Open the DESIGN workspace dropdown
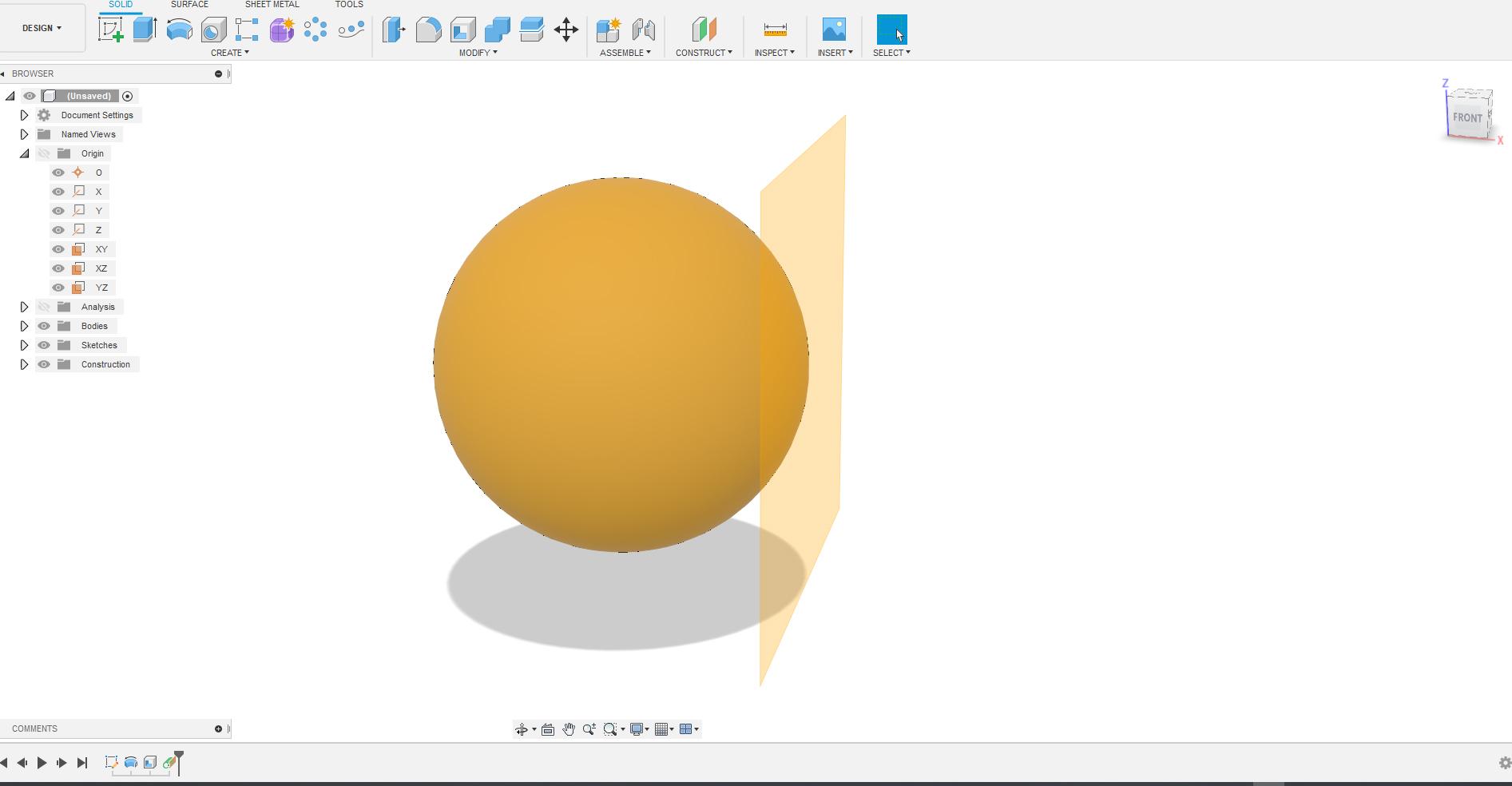Viewport: 1512px width, 786px height. 42,28
